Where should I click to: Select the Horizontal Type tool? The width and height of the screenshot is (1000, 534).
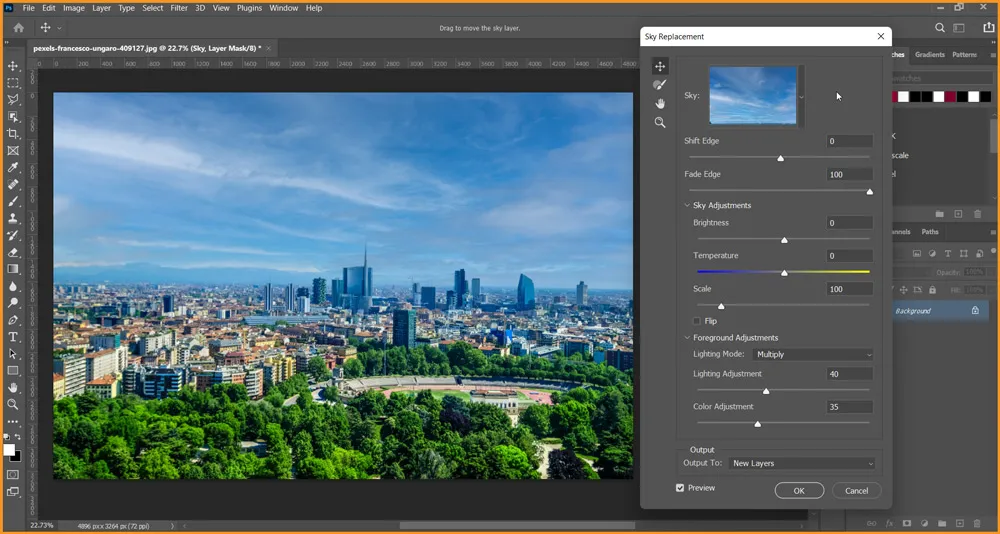point(13,337)
